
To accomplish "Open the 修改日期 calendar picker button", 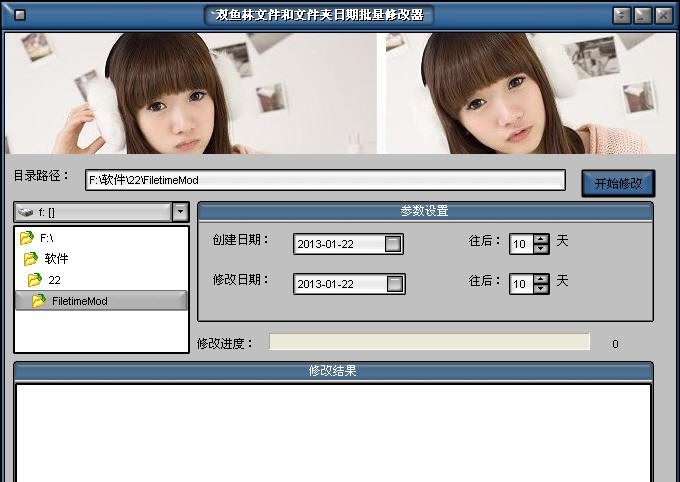I will (394, 284).
